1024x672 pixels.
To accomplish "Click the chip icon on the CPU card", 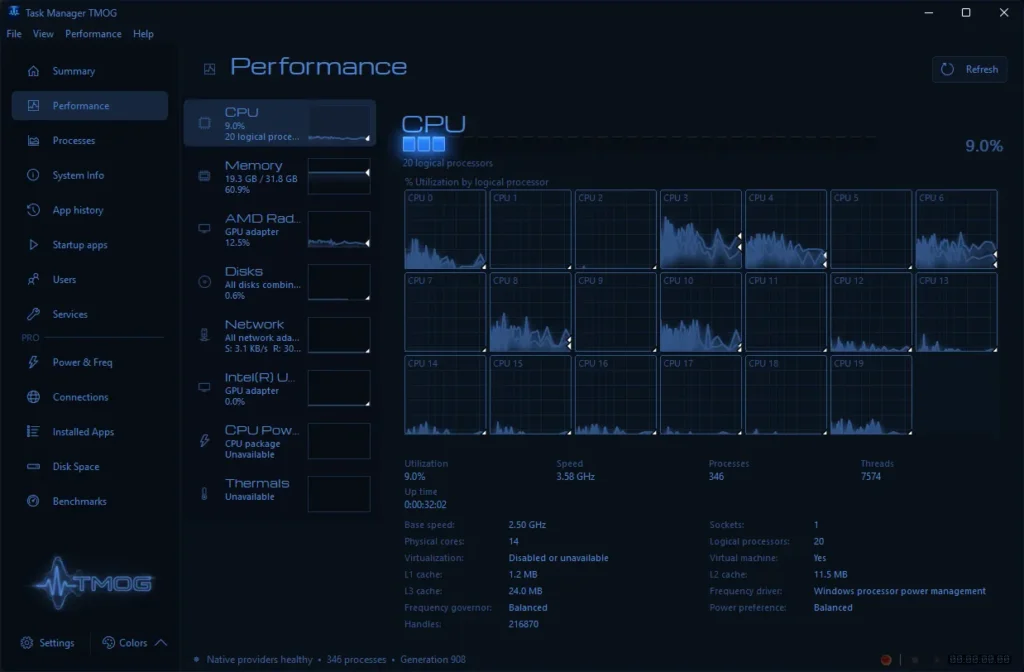I will (204, 123).
